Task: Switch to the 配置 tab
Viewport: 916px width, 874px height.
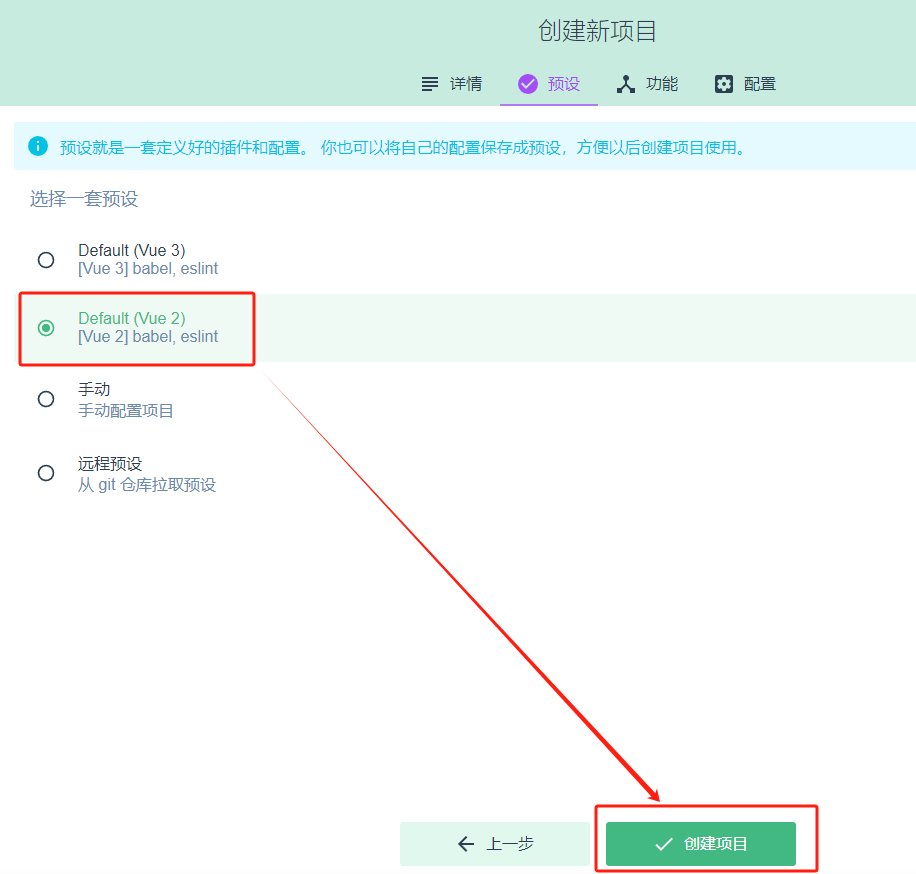Action: click(745, 84)
